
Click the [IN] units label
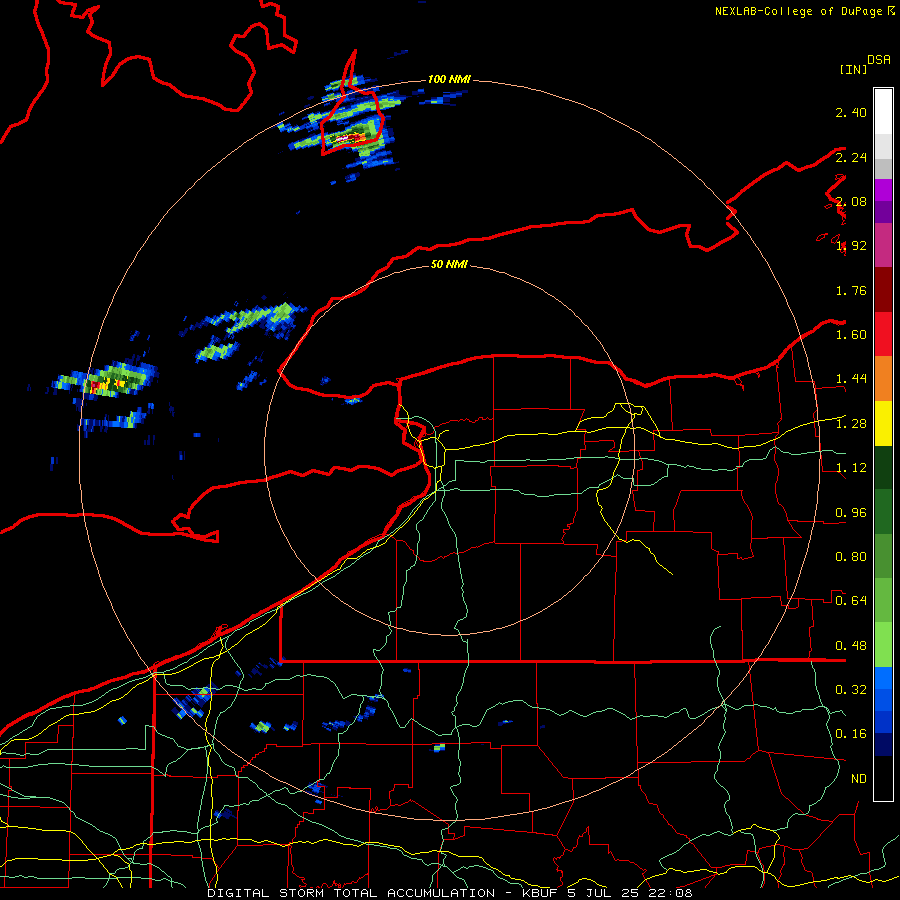854,69
